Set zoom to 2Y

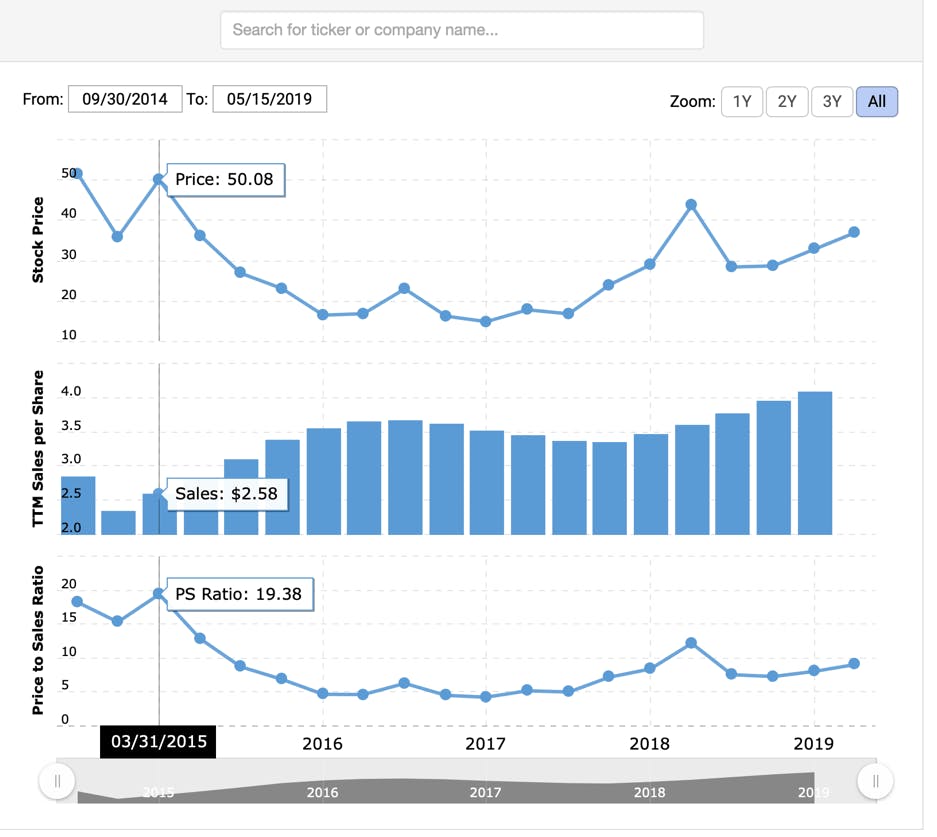click(786, 102)
